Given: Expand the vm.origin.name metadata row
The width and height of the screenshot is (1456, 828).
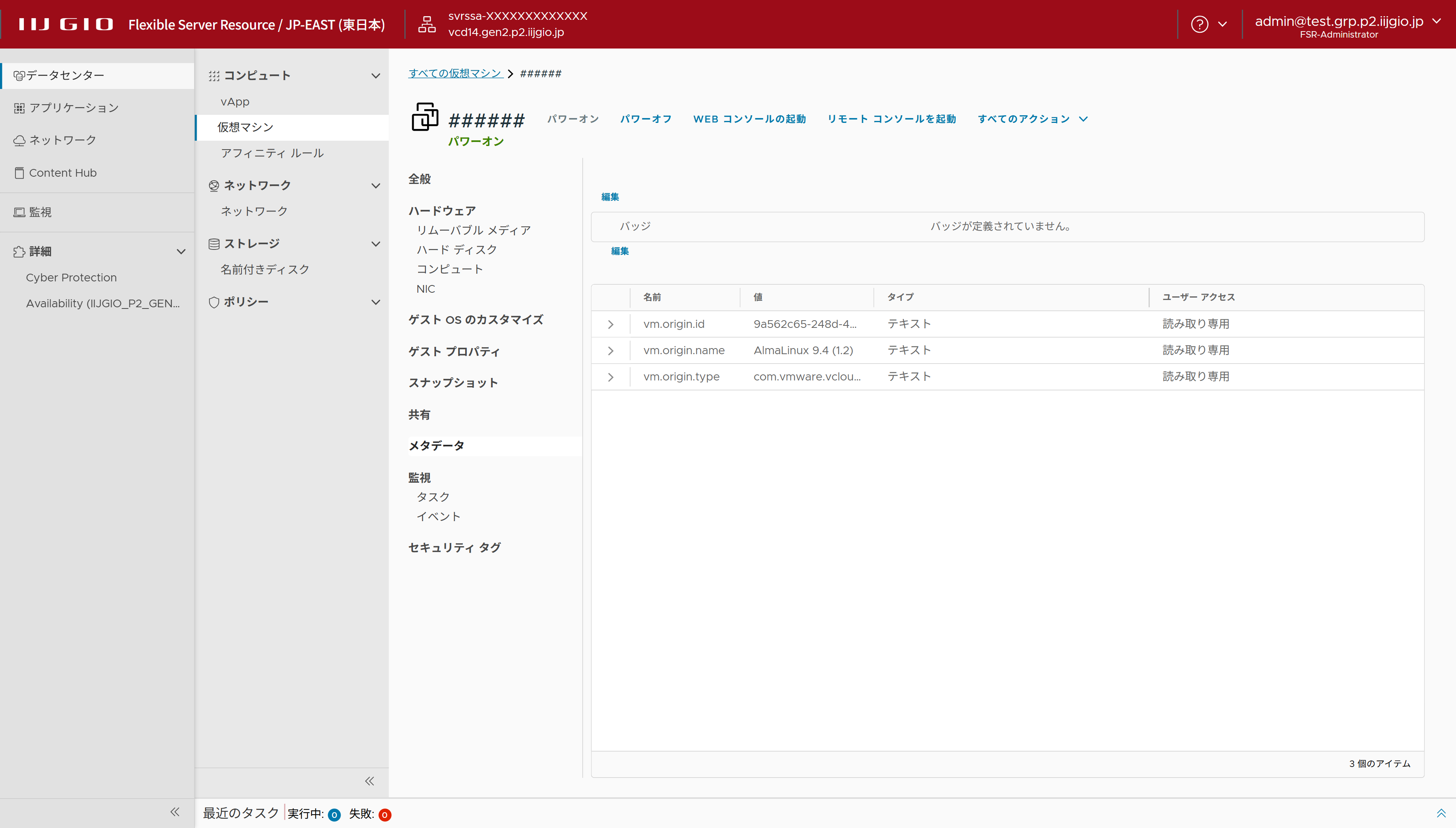Looking at the screenshot, I should tap(610, 351).
